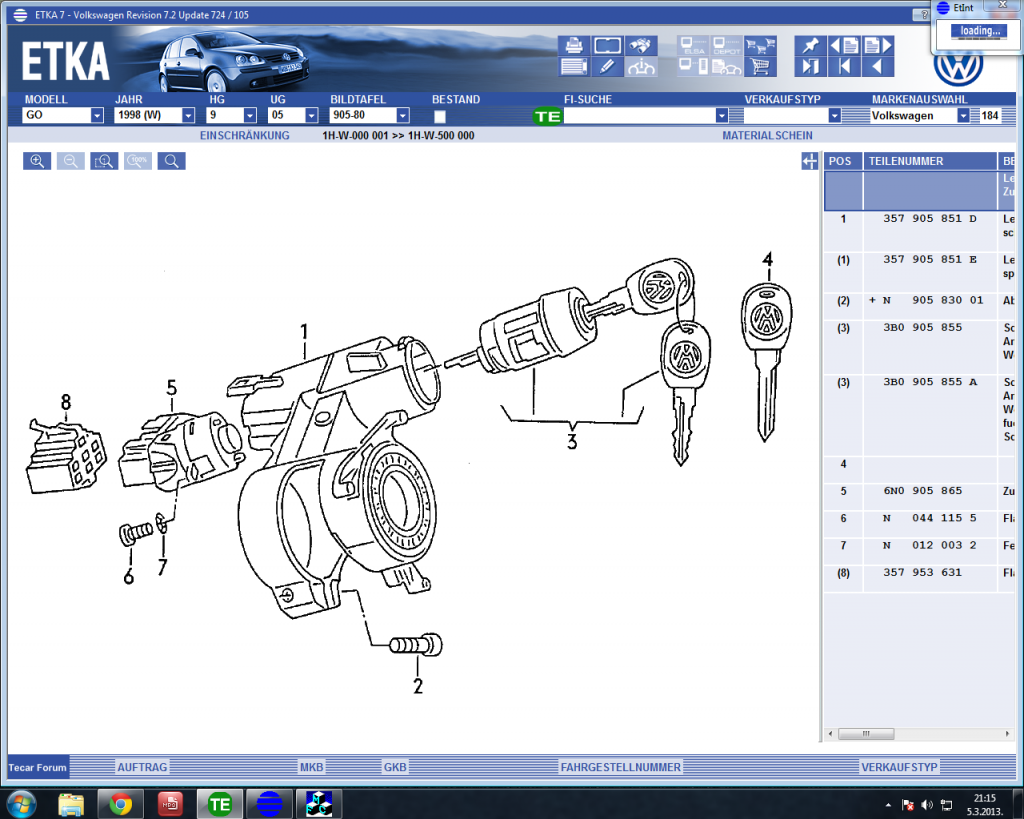Click the plain magnifier search icon
The height and width of the screenshot is (819, 1024).
coord(172,161)
